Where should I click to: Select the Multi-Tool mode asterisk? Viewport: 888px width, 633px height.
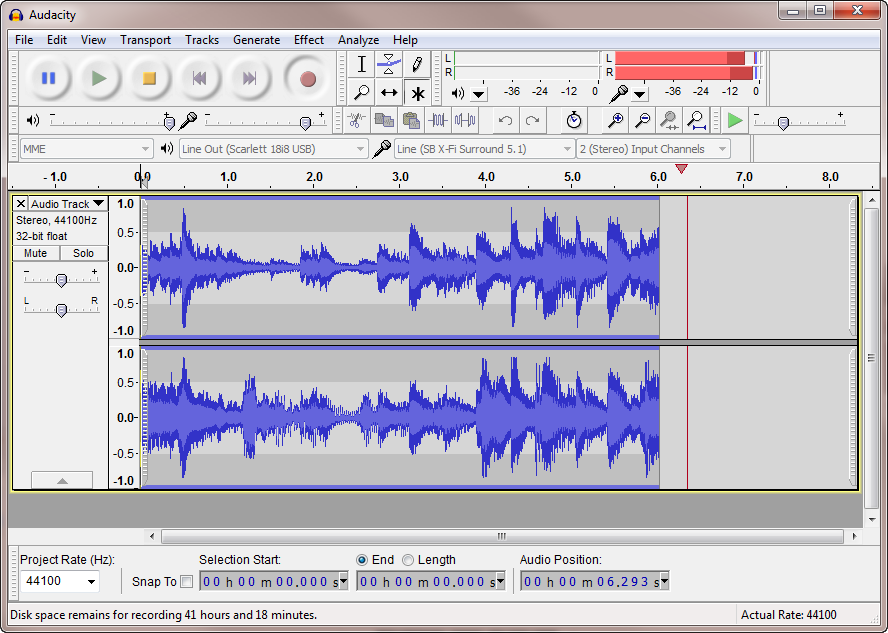[x=417, y=92]
